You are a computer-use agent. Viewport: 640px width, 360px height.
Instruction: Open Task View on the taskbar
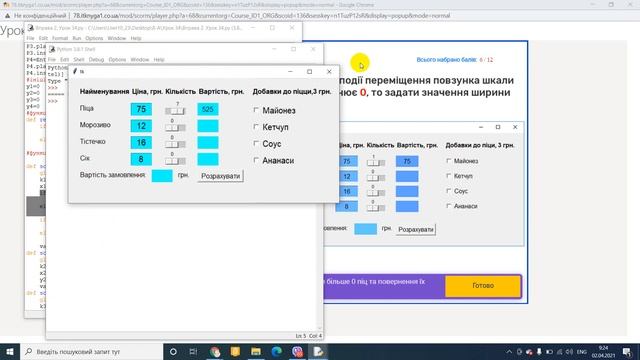(x=193, y=351)
